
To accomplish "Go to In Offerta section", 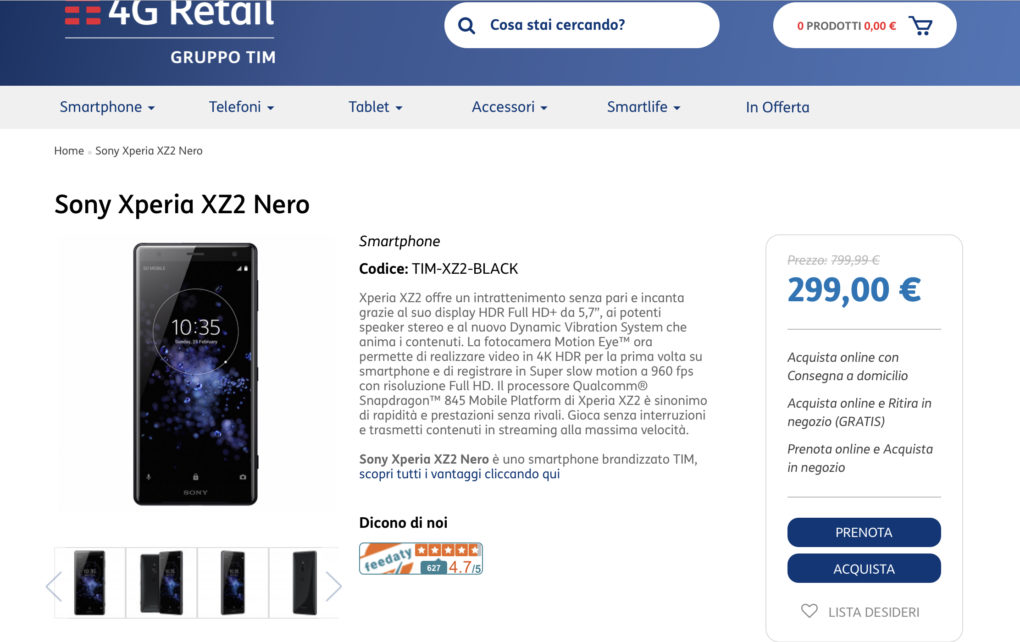I will (777, 107).
